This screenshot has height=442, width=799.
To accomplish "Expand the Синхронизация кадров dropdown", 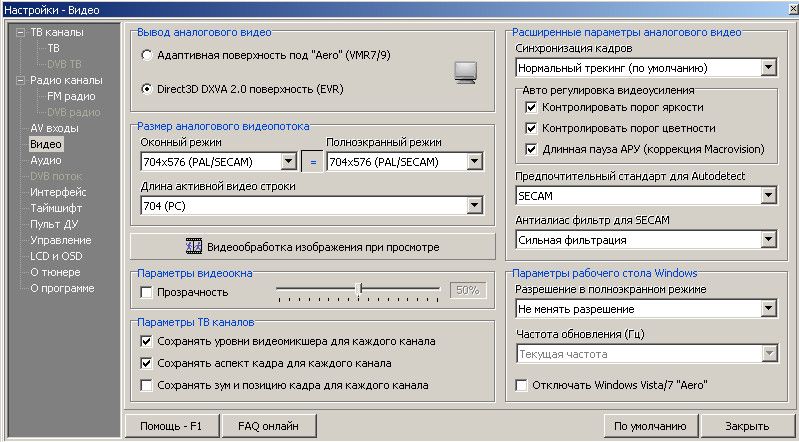I will 768,68.
